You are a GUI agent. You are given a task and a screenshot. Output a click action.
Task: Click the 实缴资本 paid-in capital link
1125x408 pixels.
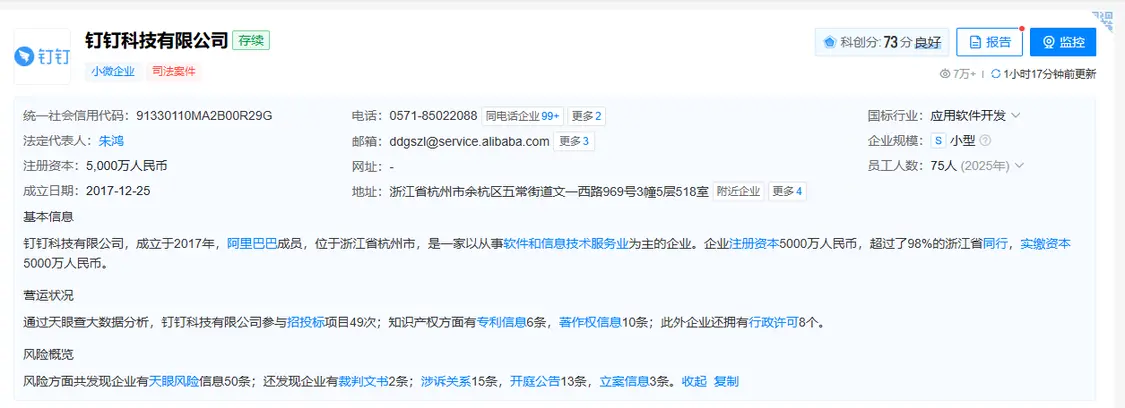1045,244
